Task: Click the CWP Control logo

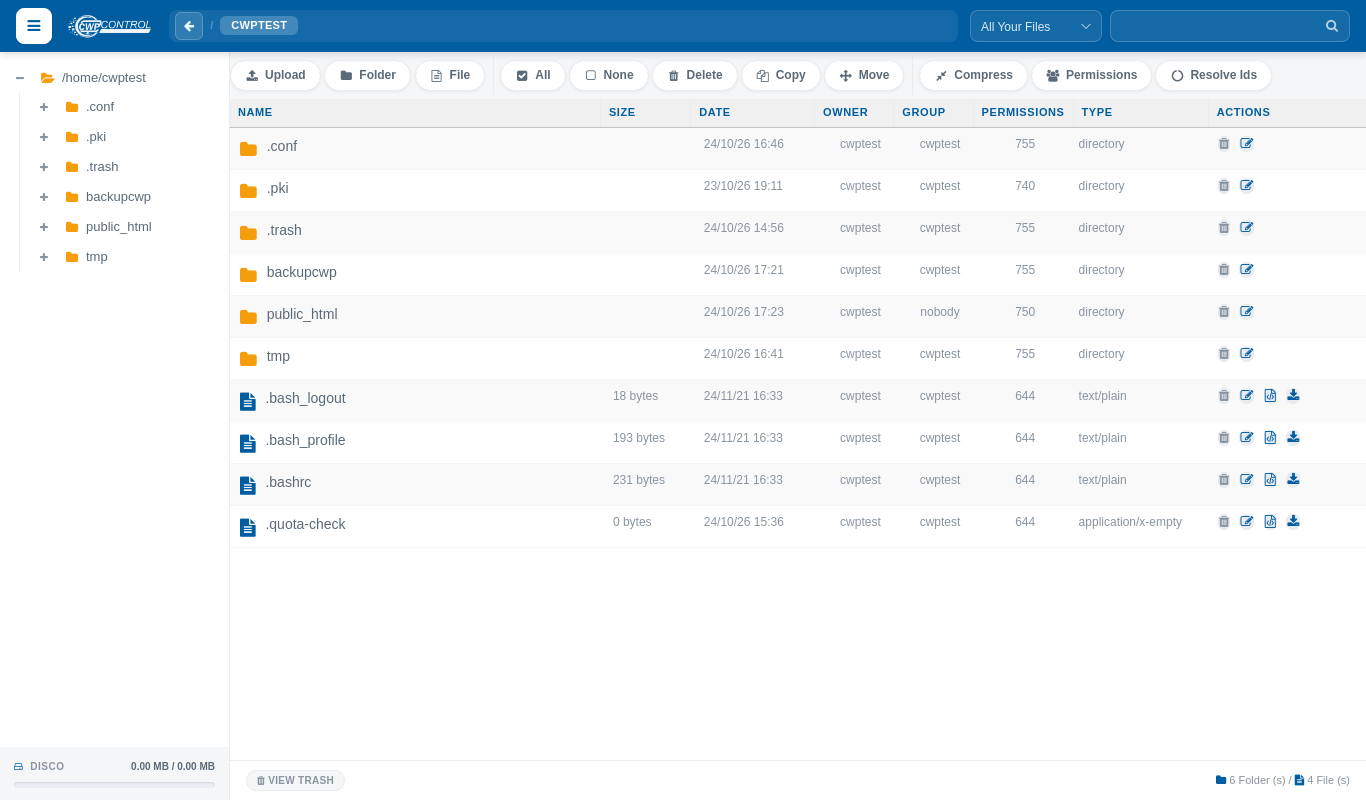Action: 110,26
